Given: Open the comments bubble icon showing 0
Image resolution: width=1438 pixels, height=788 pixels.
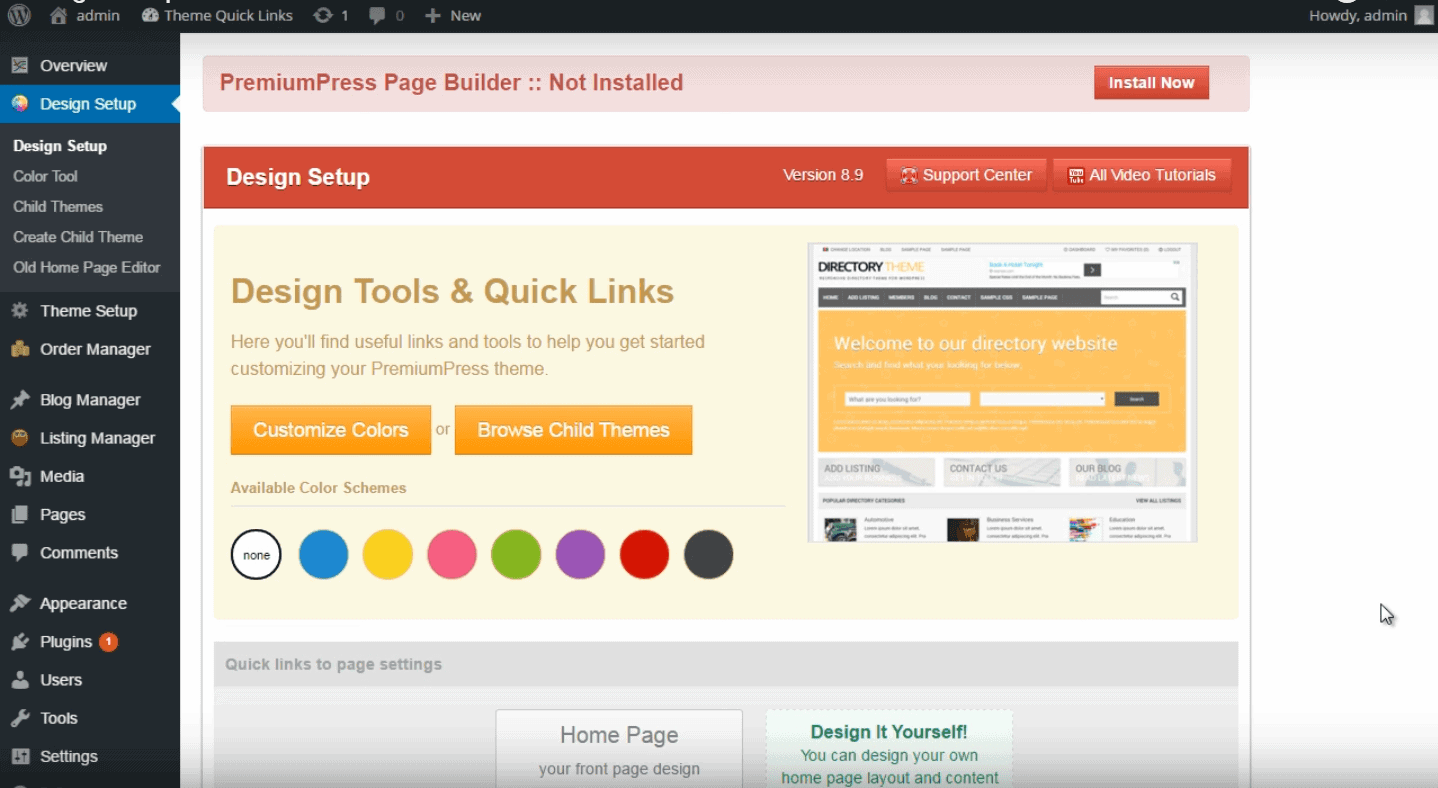Looking at the screenshot, I should tap(379, 16).
